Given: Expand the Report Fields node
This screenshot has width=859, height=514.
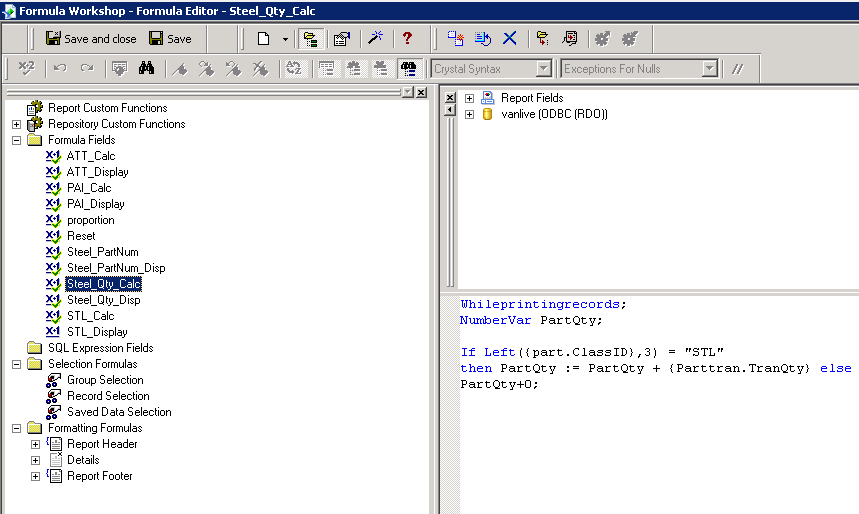Looking at the screenshot, I should [469, 98].
